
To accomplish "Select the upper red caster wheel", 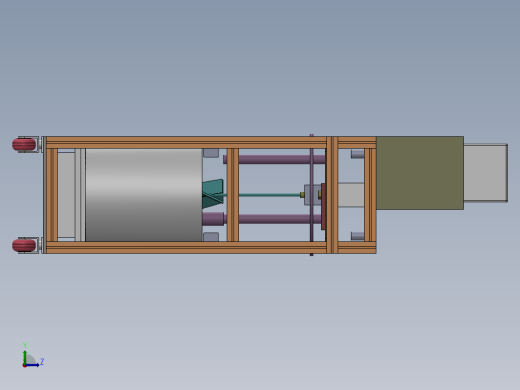I will point(24,144).
